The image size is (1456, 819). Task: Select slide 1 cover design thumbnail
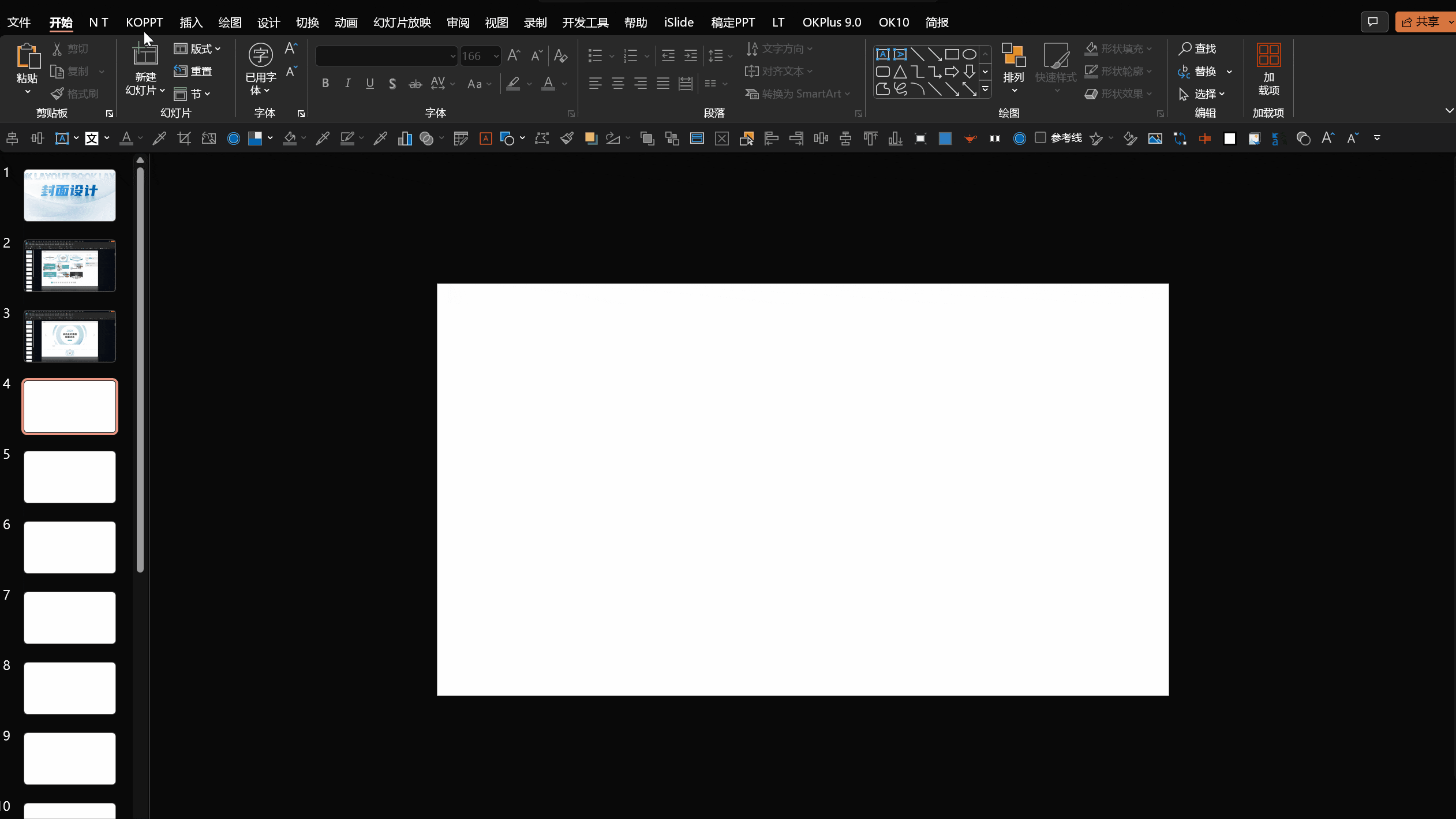click(x=70, y=195)
